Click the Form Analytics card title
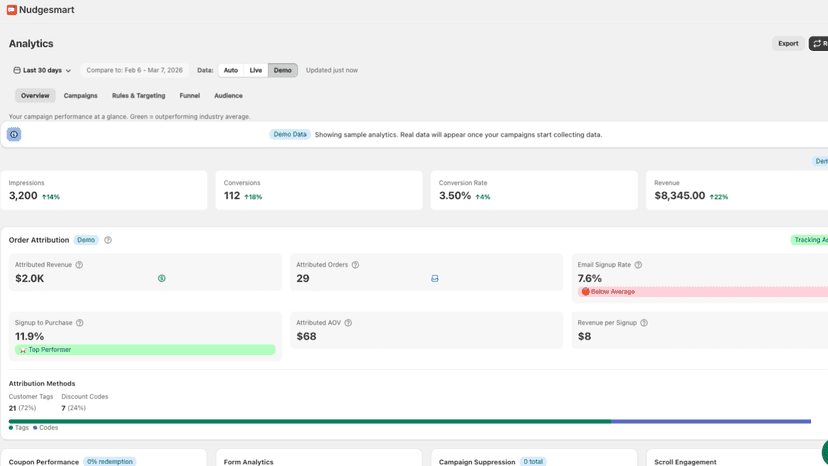 pyautogui.click(x=248, y=462)
